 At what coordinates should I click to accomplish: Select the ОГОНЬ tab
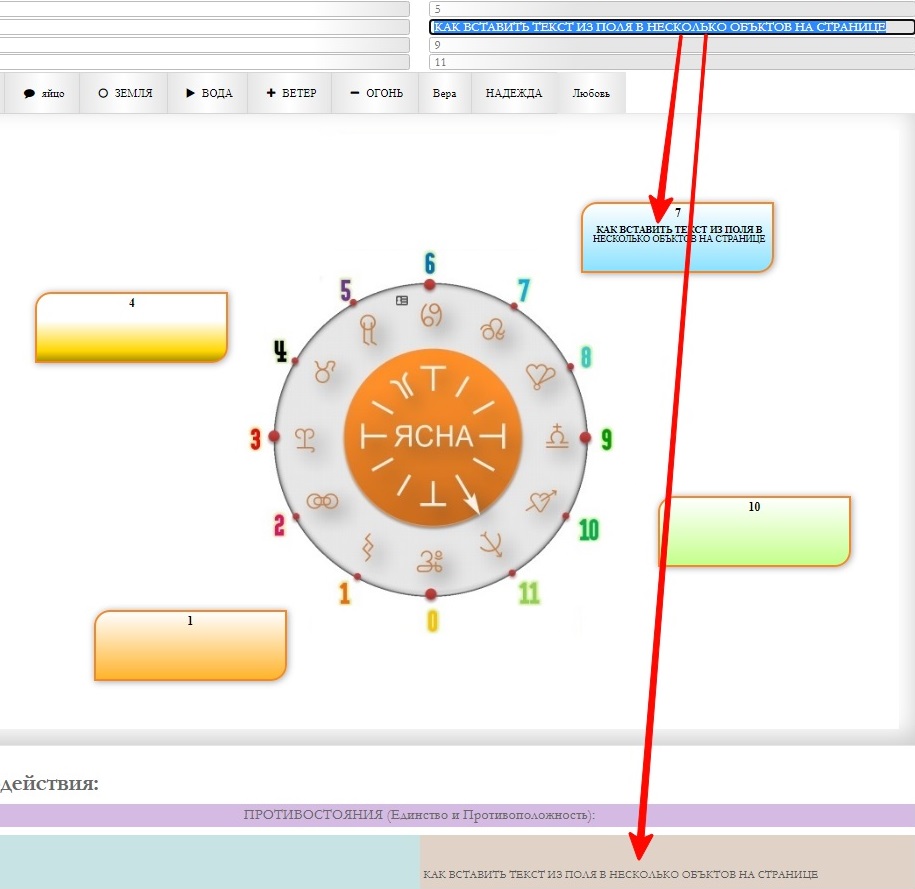point(376,93)
